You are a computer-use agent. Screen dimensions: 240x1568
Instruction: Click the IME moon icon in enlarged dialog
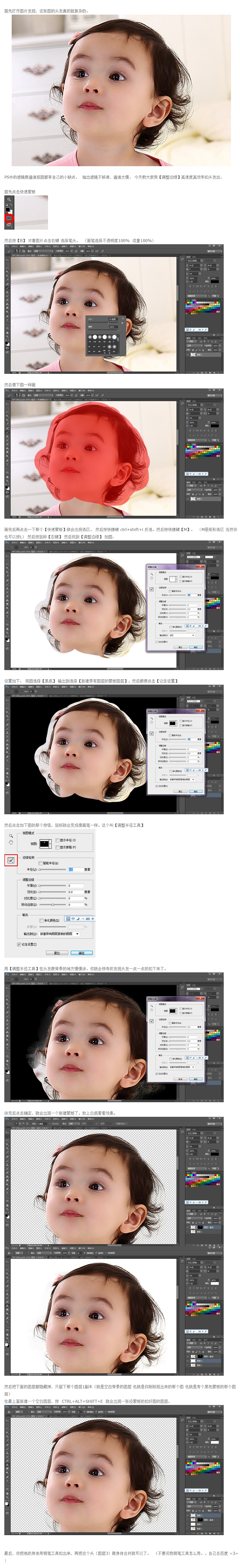[78, 918]
